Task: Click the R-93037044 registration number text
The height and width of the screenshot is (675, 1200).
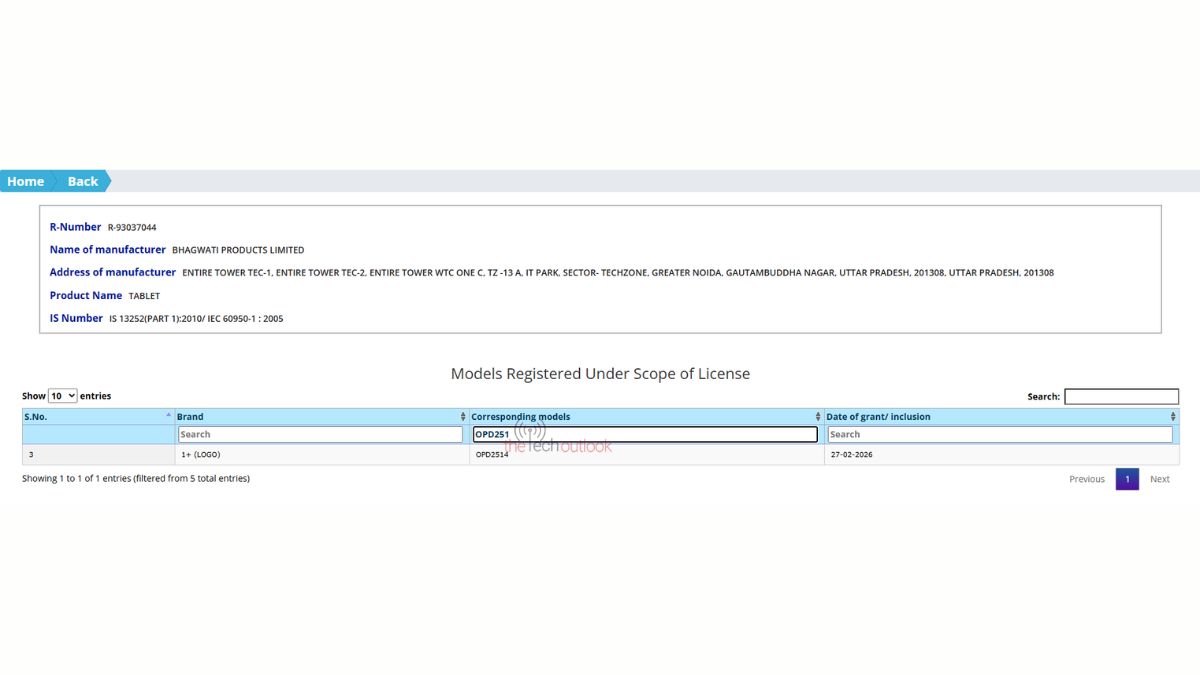Action: pos(132,228)
